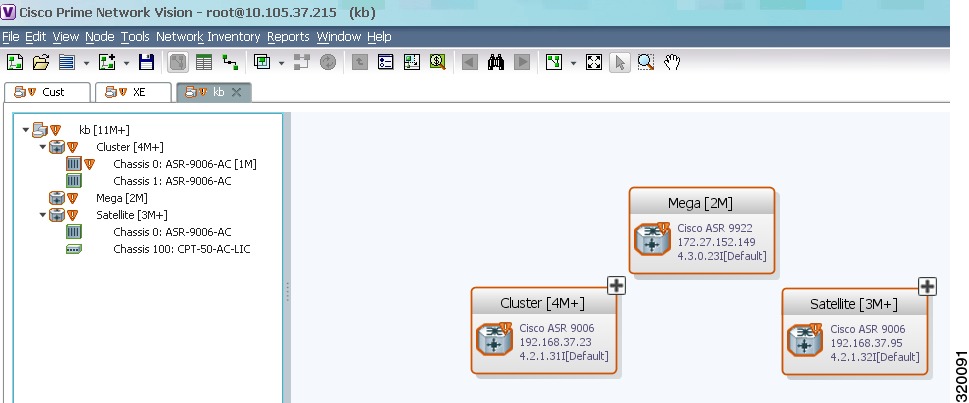Click the greyed-out next arrow icon
969x403 pixels.
point(522,62)
